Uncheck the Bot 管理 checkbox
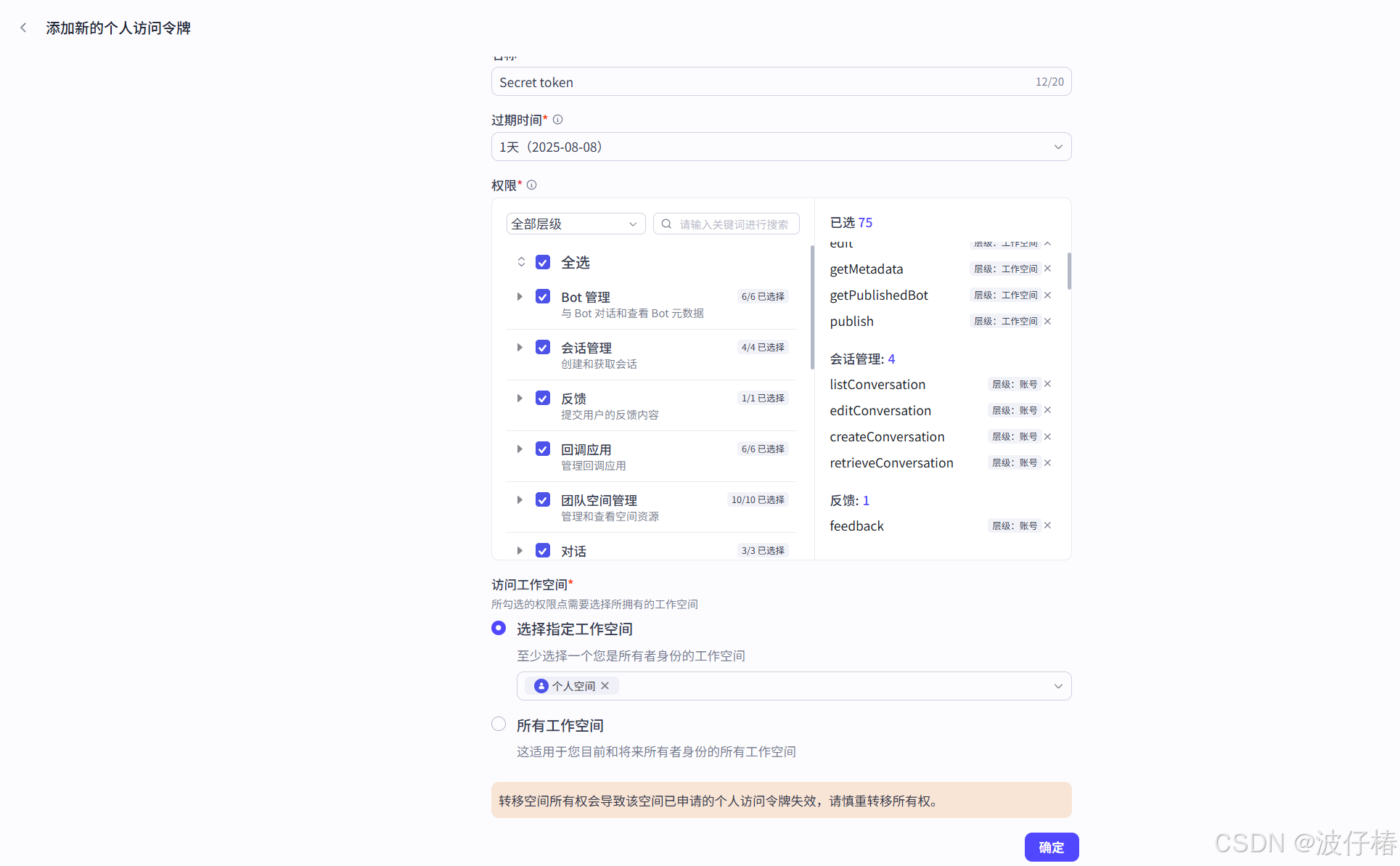1400x866 pixels. click(x=542, y=296)
